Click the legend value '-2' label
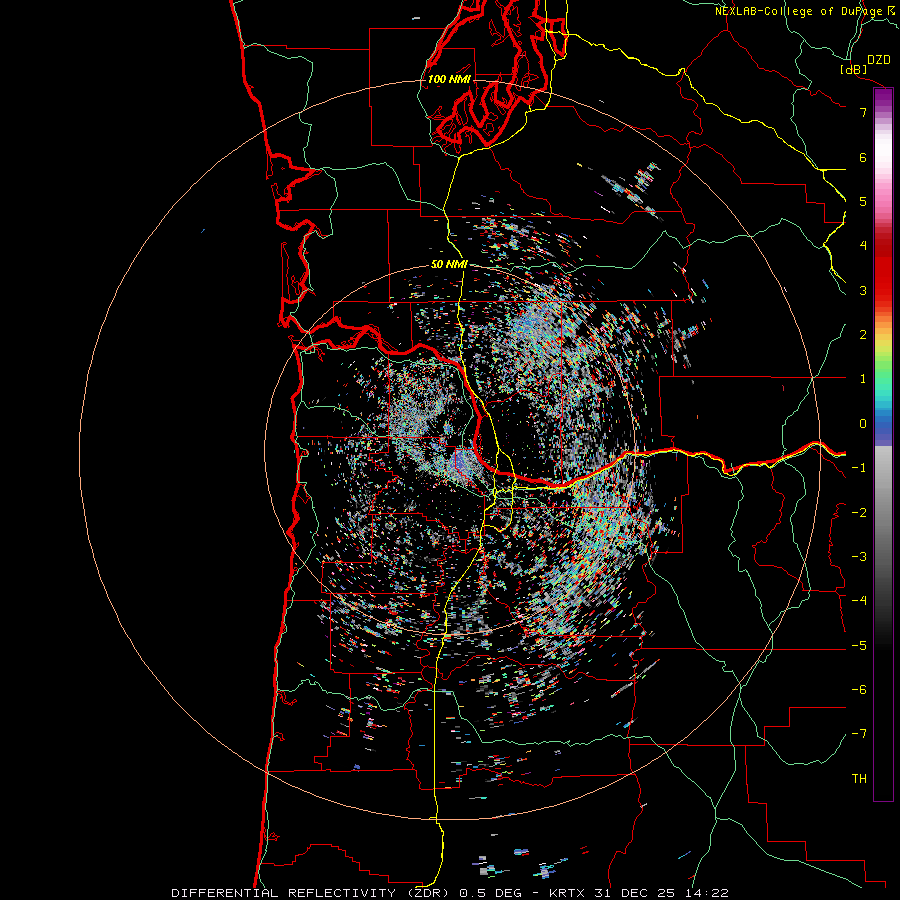This screenshot has height=900, width=900. click(x=859, y=512)
